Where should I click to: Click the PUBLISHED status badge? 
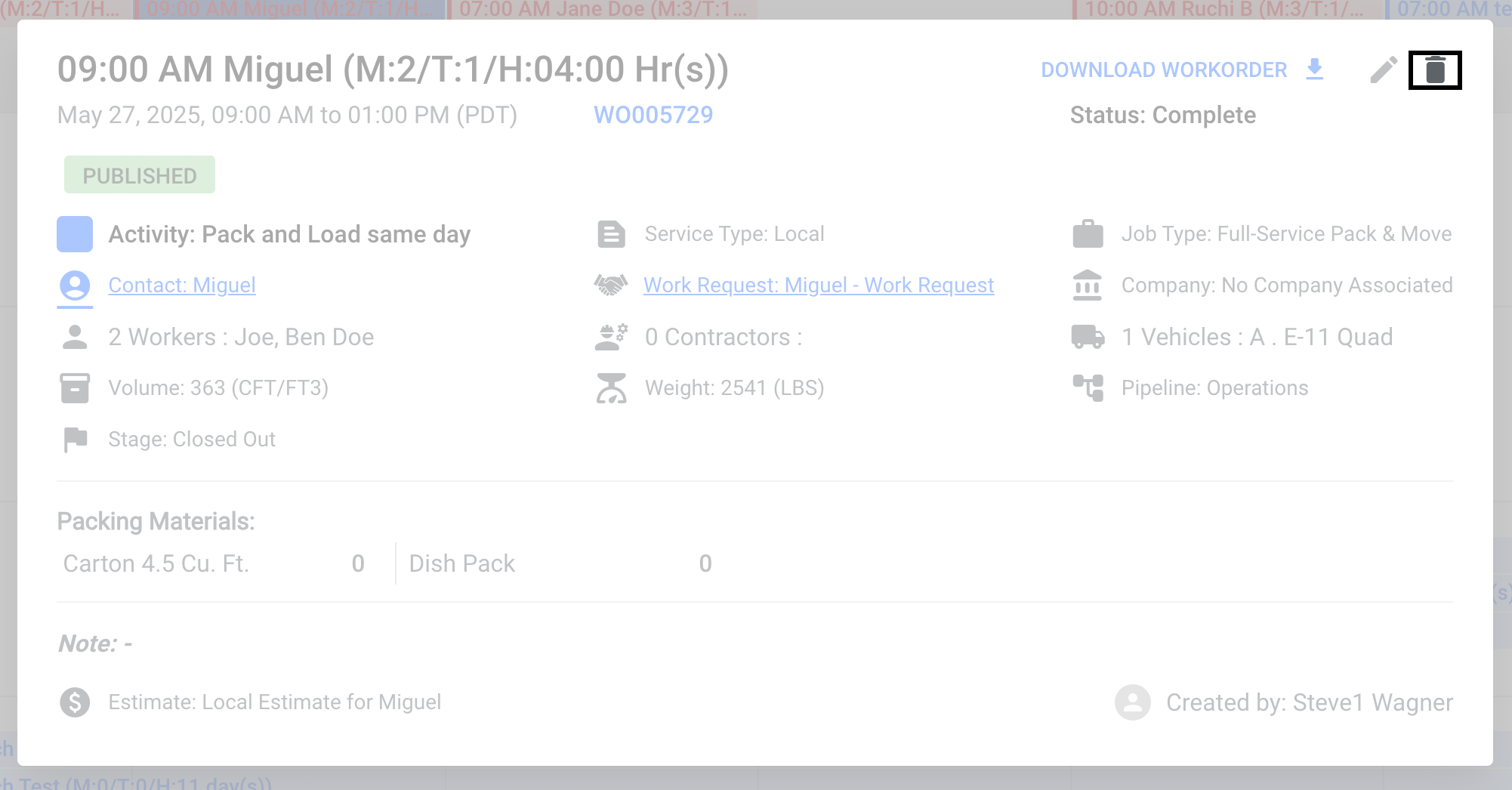pos(140,175)
